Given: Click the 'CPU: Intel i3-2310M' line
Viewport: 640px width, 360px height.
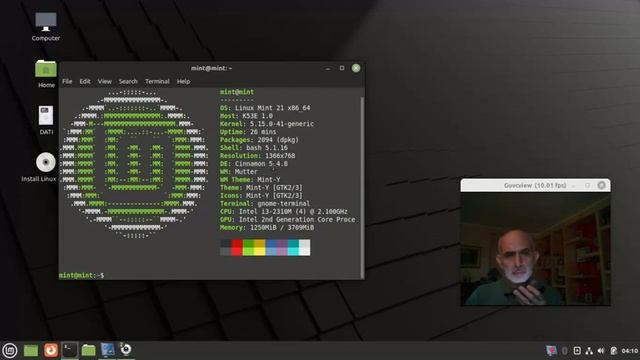Looking at the screenshot, I should [284, 211].
